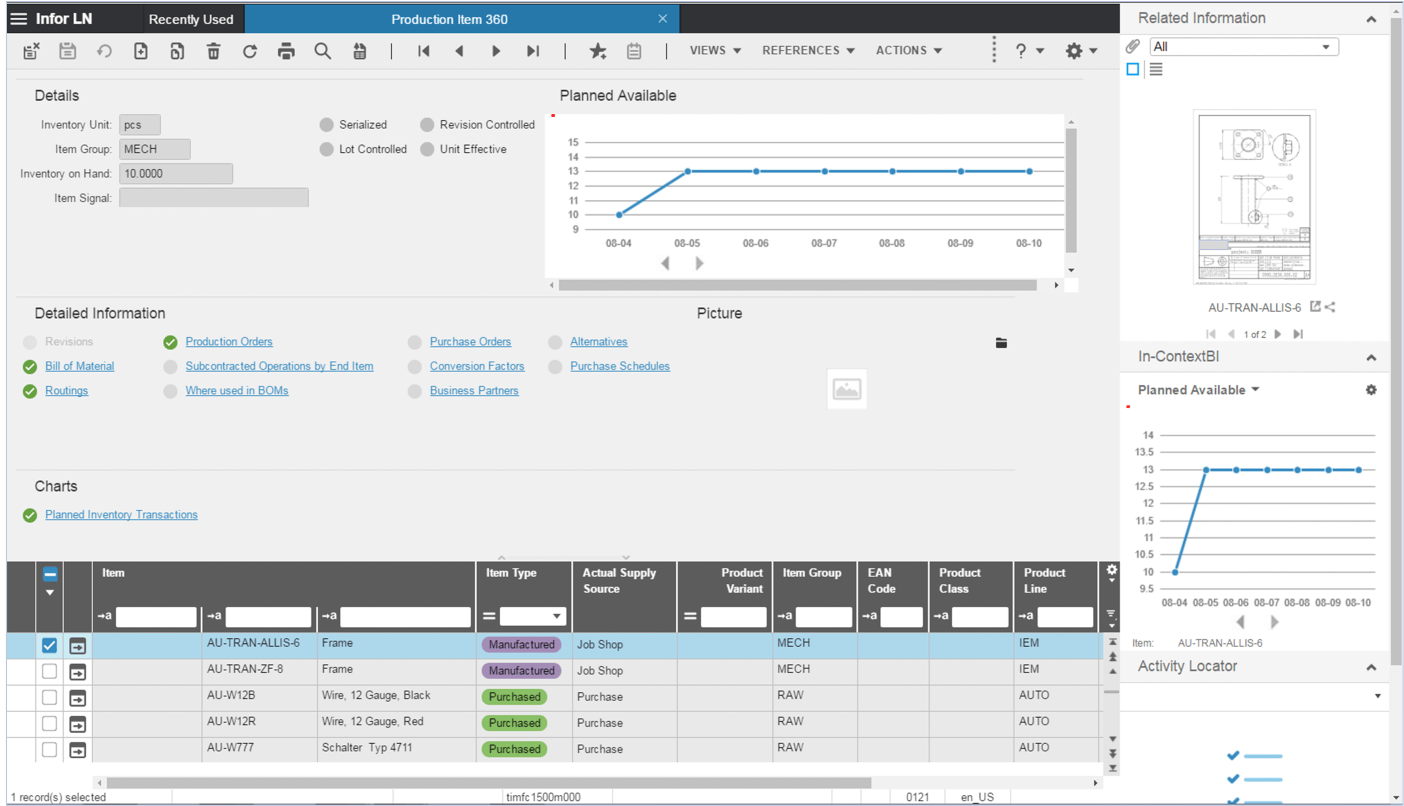Switch to the Recently Used tab
Image resolution: width=1404 pixels, height=806 pixels.
190,19
